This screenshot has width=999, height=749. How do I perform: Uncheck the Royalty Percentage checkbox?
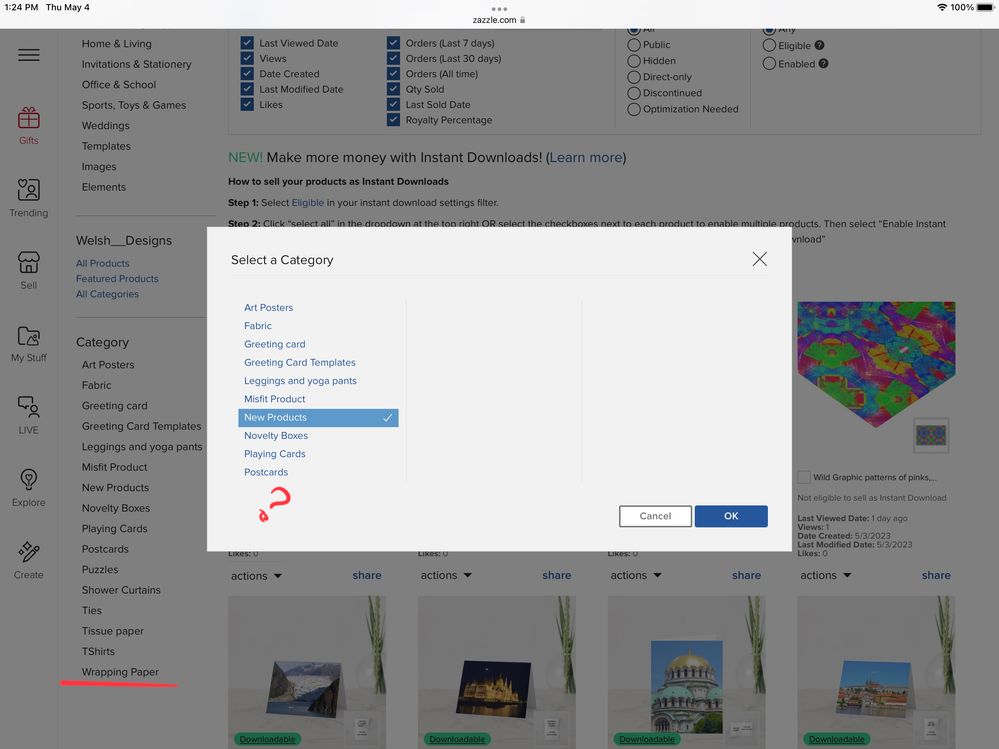(394, 120)
